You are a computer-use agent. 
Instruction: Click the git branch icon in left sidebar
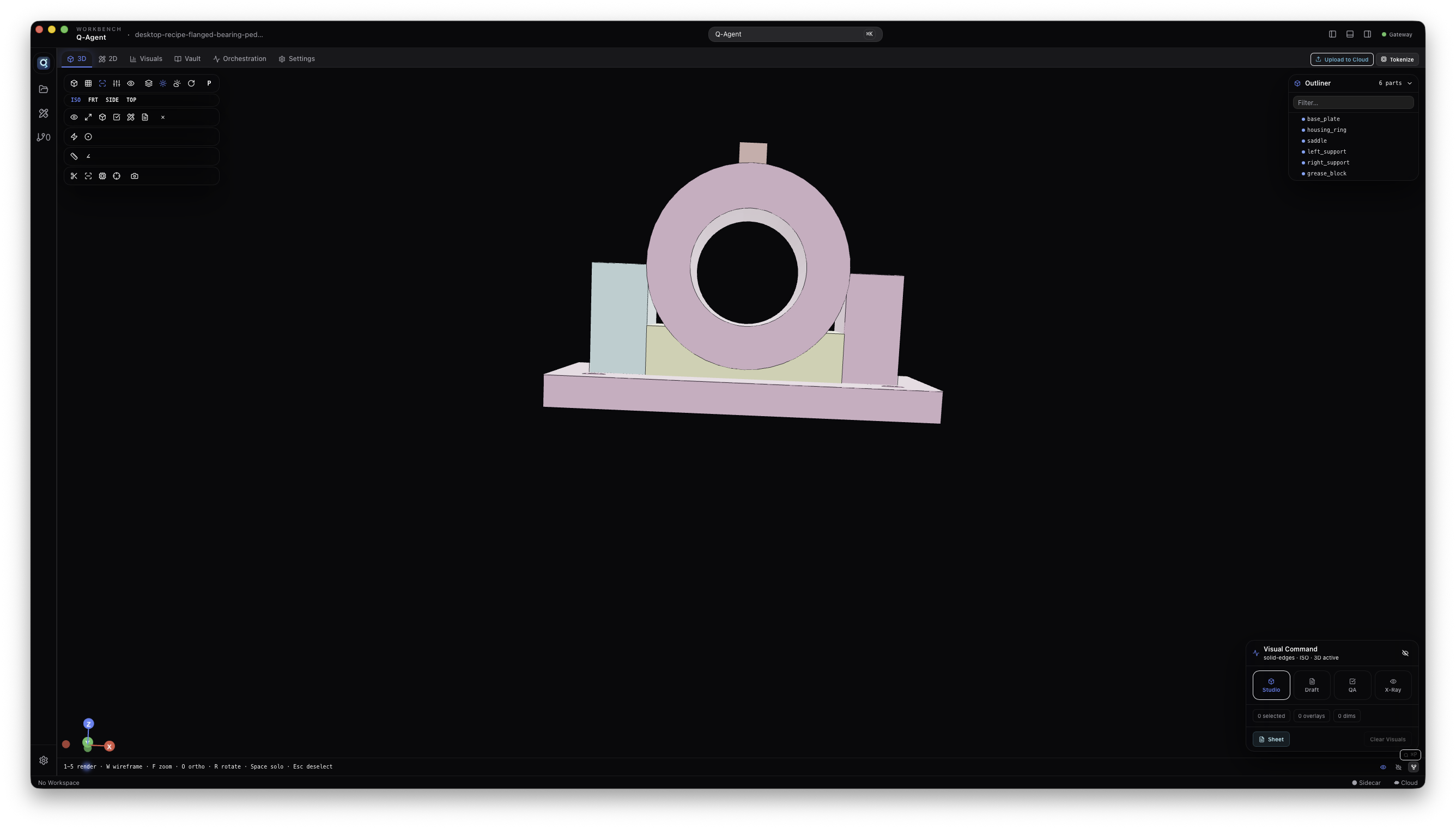coord(43,137)
